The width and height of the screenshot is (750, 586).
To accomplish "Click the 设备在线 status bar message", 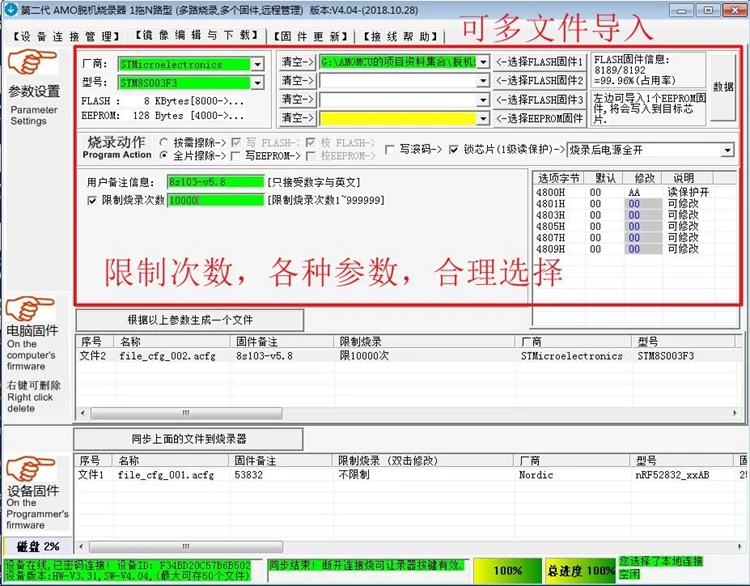I will click(128, 571).
